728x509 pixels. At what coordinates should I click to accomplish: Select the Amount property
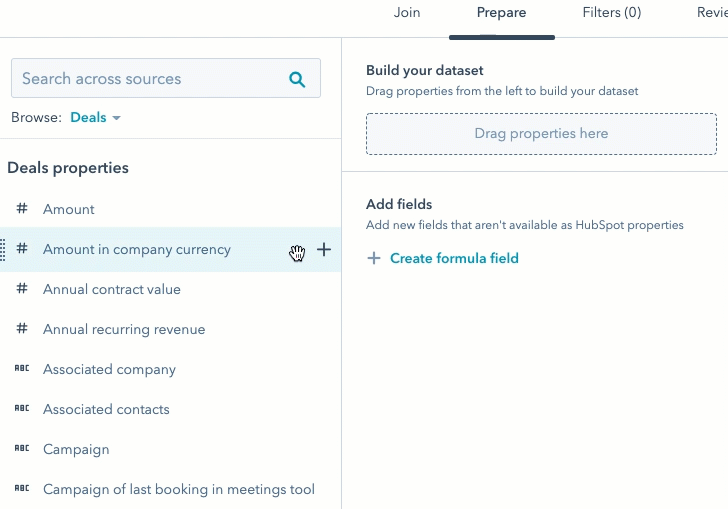69,209
